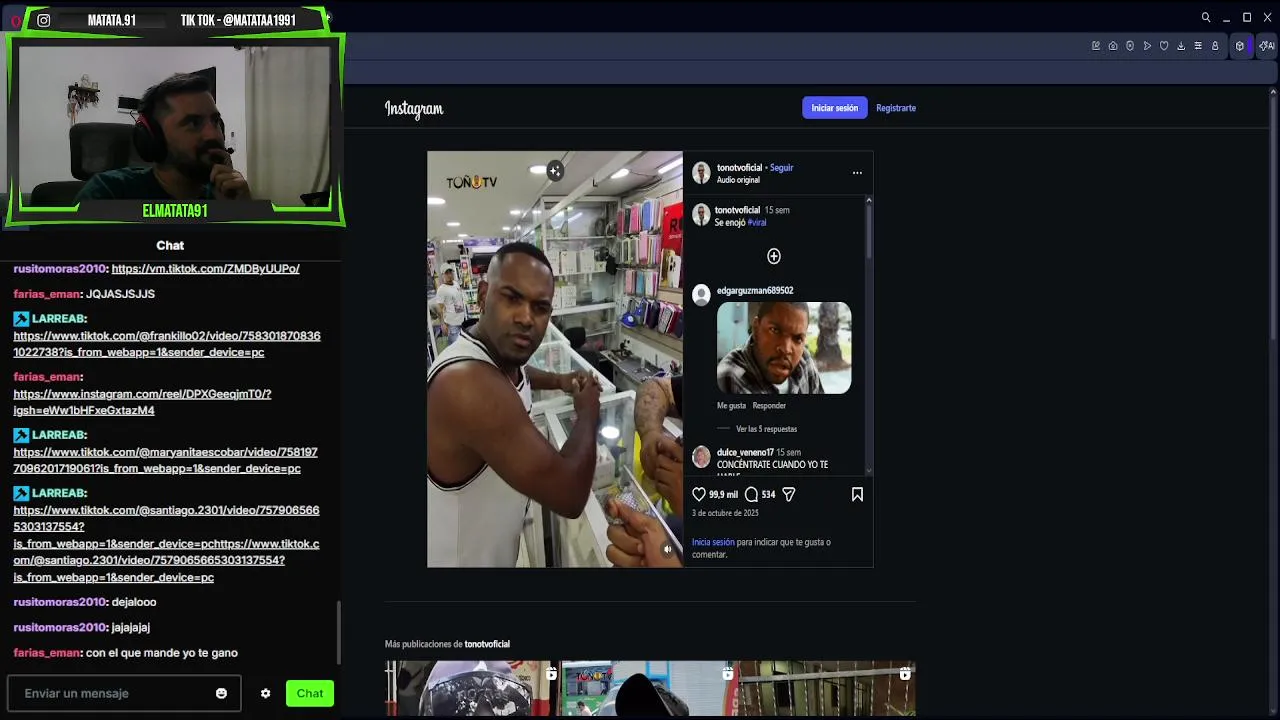The height and width of the screenshot is (720, 1280).
Task: Click the green Chat send button
Action: 310,693
